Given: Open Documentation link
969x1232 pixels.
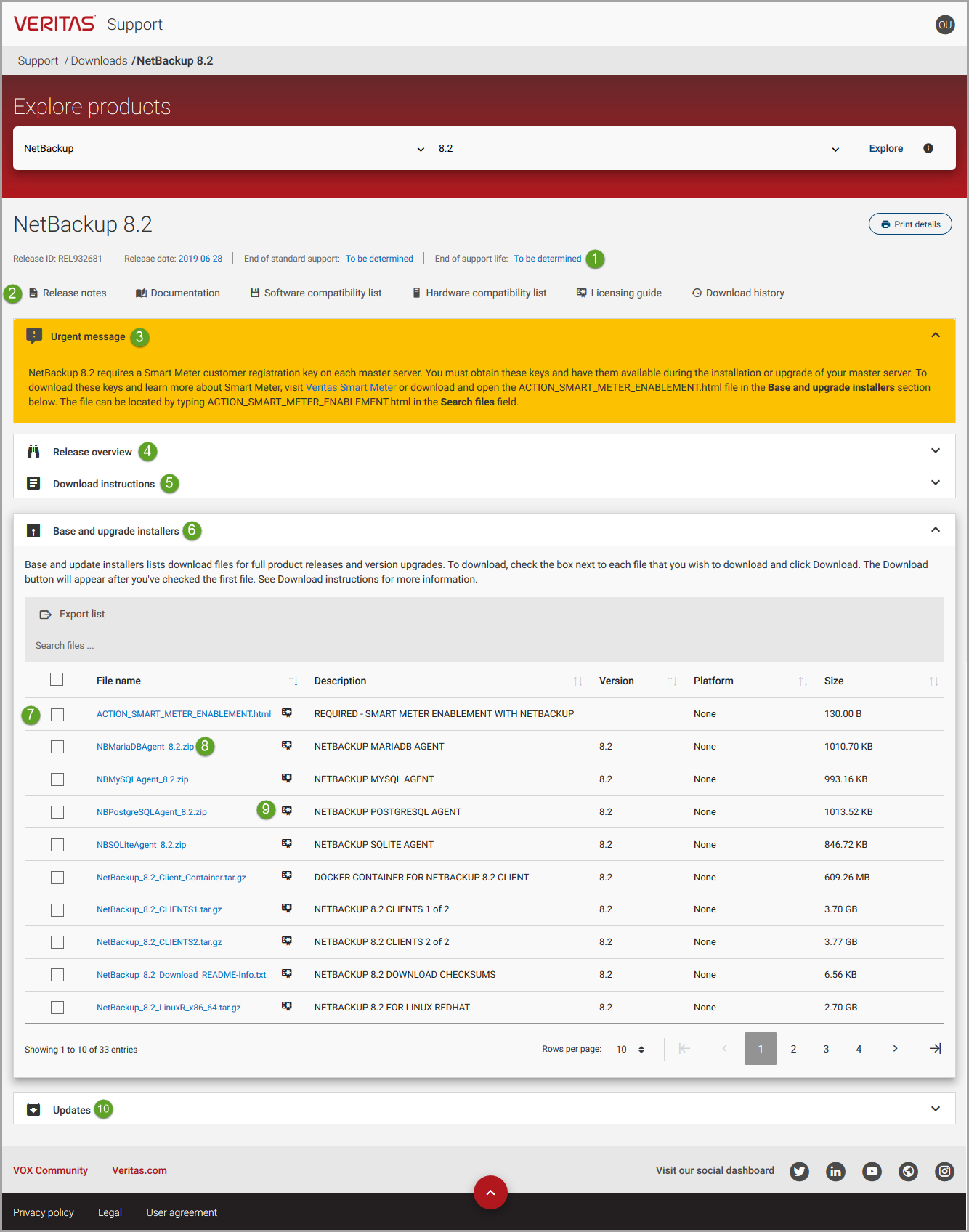Looking at the screenshot, I should 178,293.
